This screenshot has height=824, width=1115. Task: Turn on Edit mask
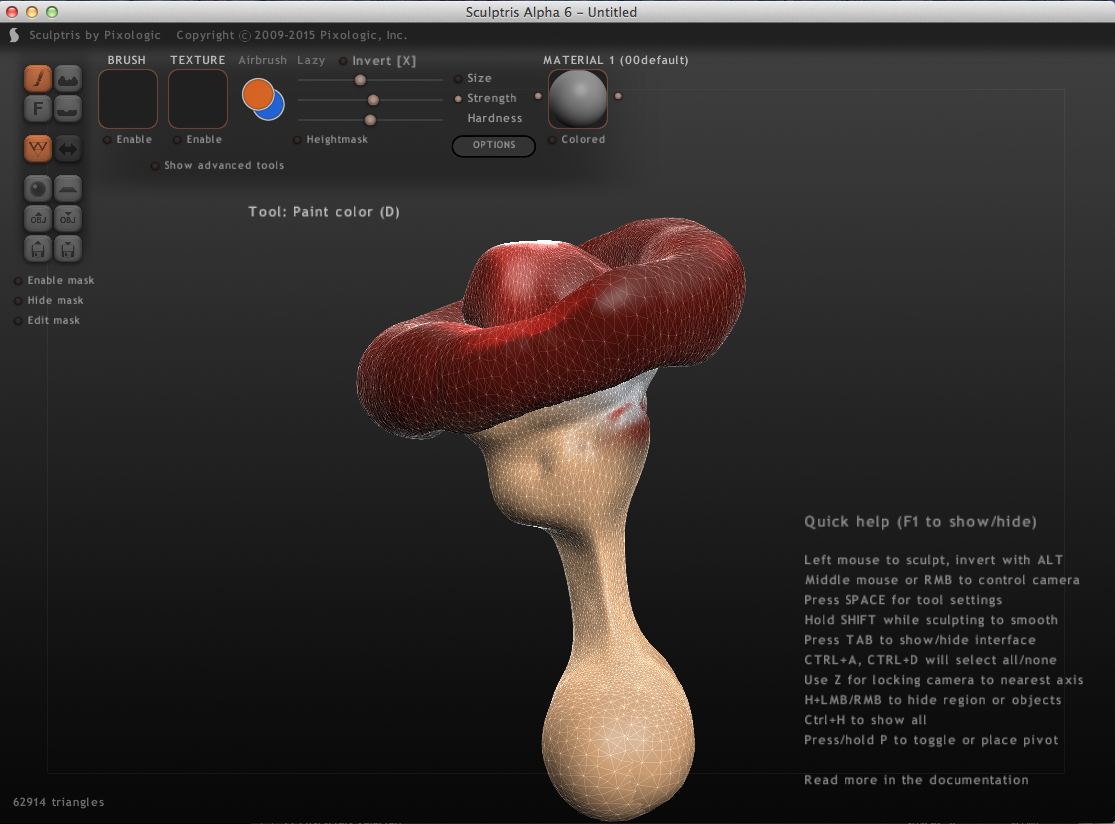pos(18,321)
